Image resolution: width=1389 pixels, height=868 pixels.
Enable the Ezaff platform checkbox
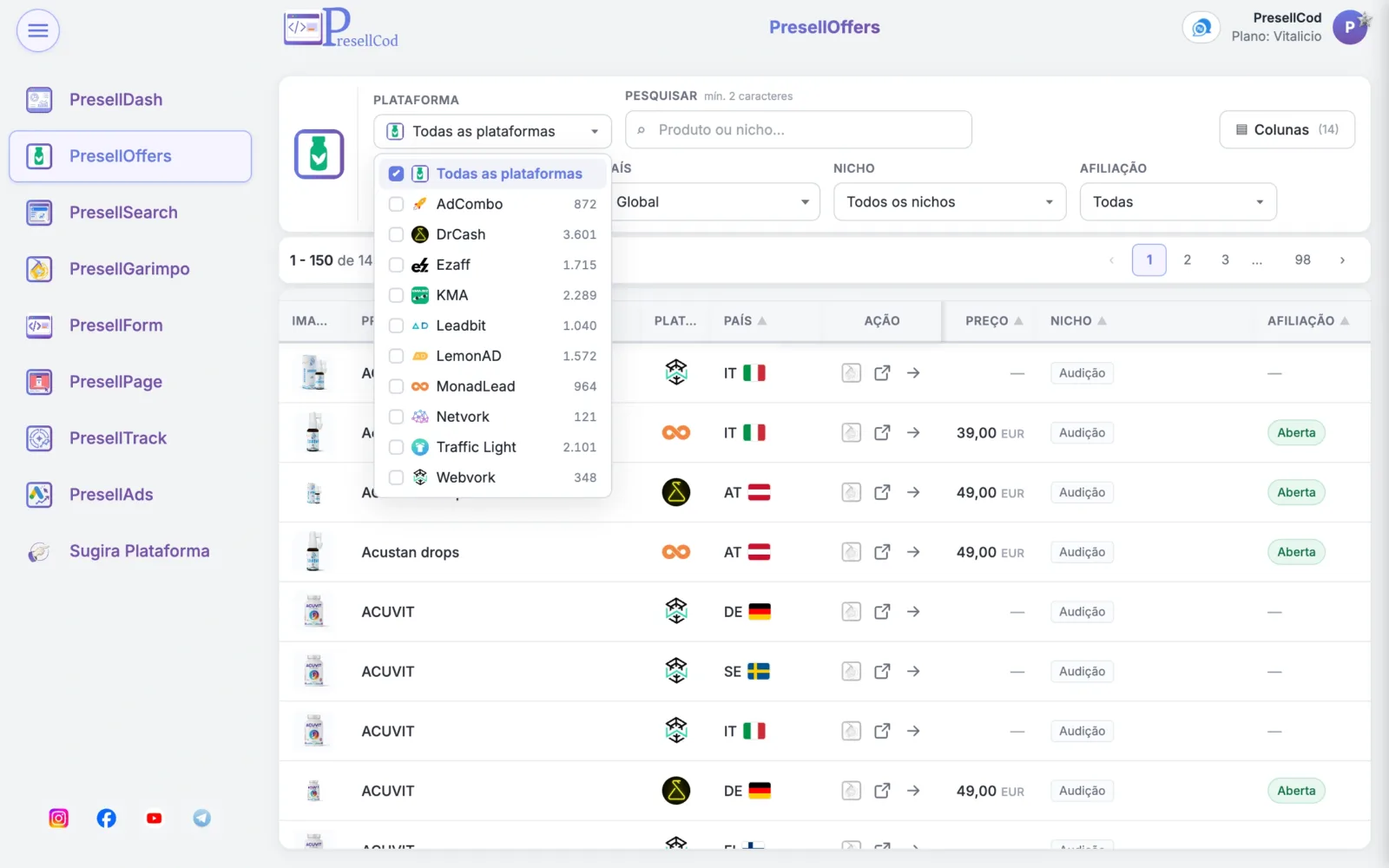[396, 265]
